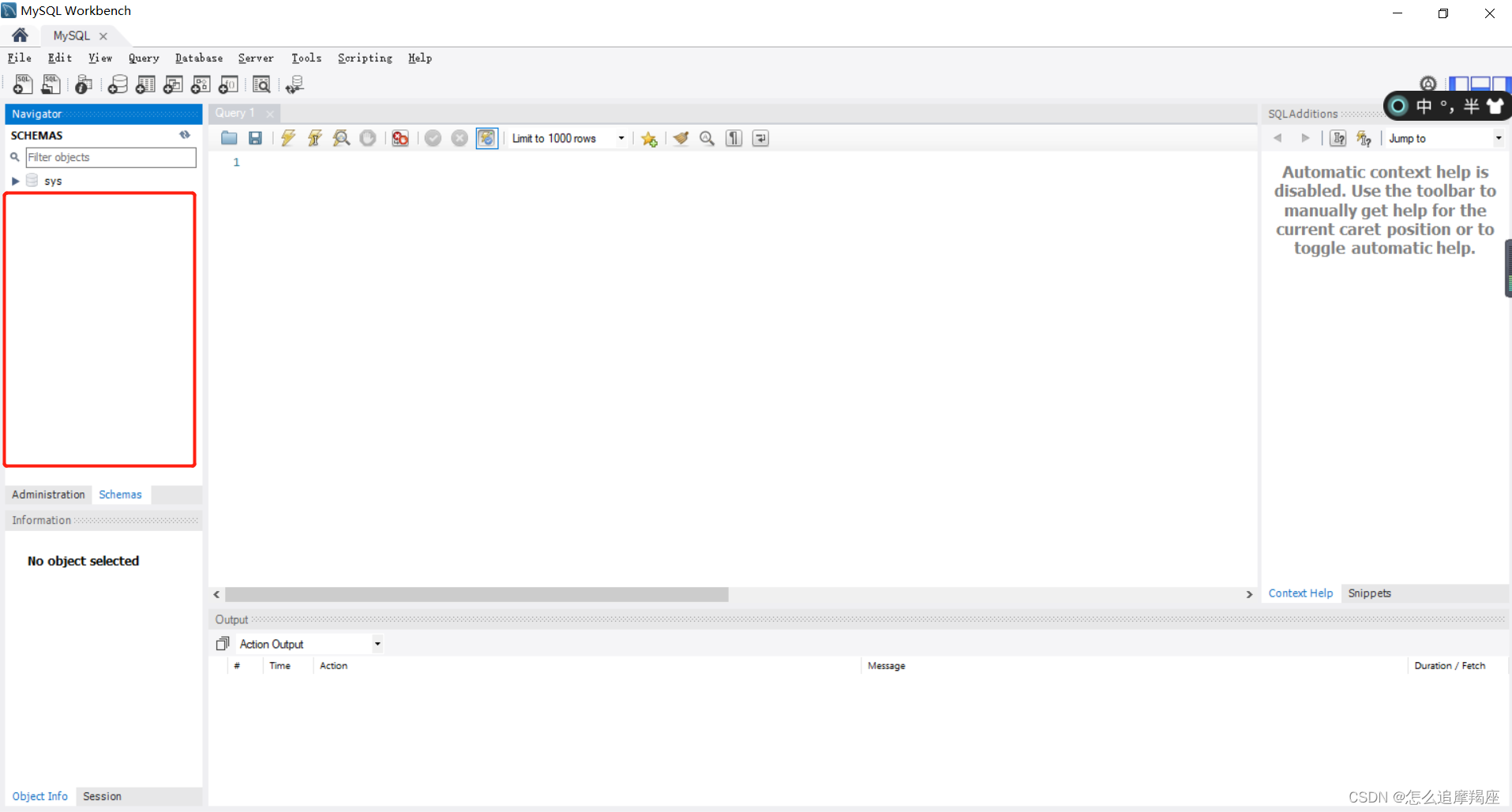Open the Query menu

point(144,58)
